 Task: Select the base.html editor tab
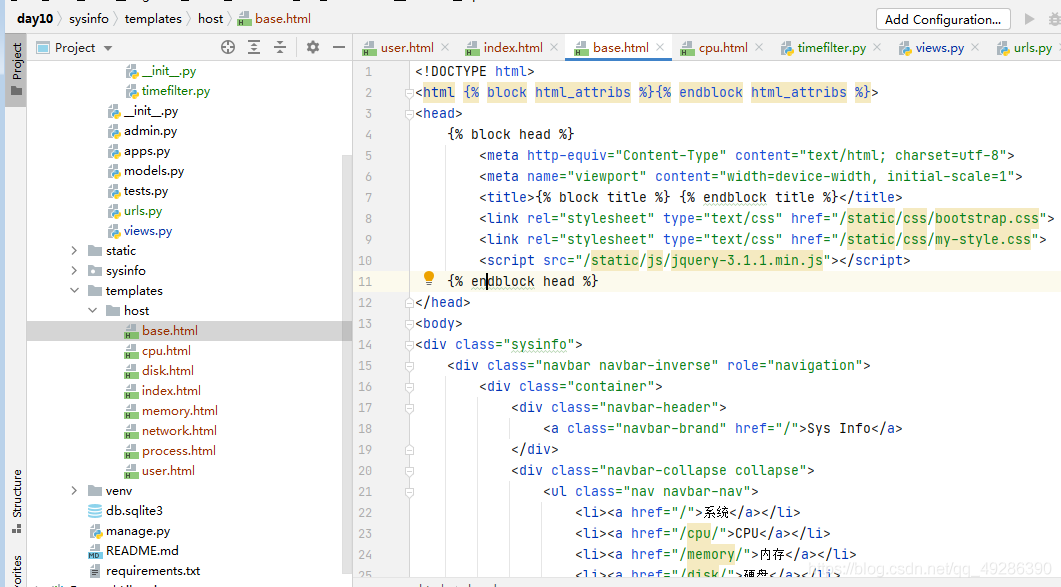[620, 47]
